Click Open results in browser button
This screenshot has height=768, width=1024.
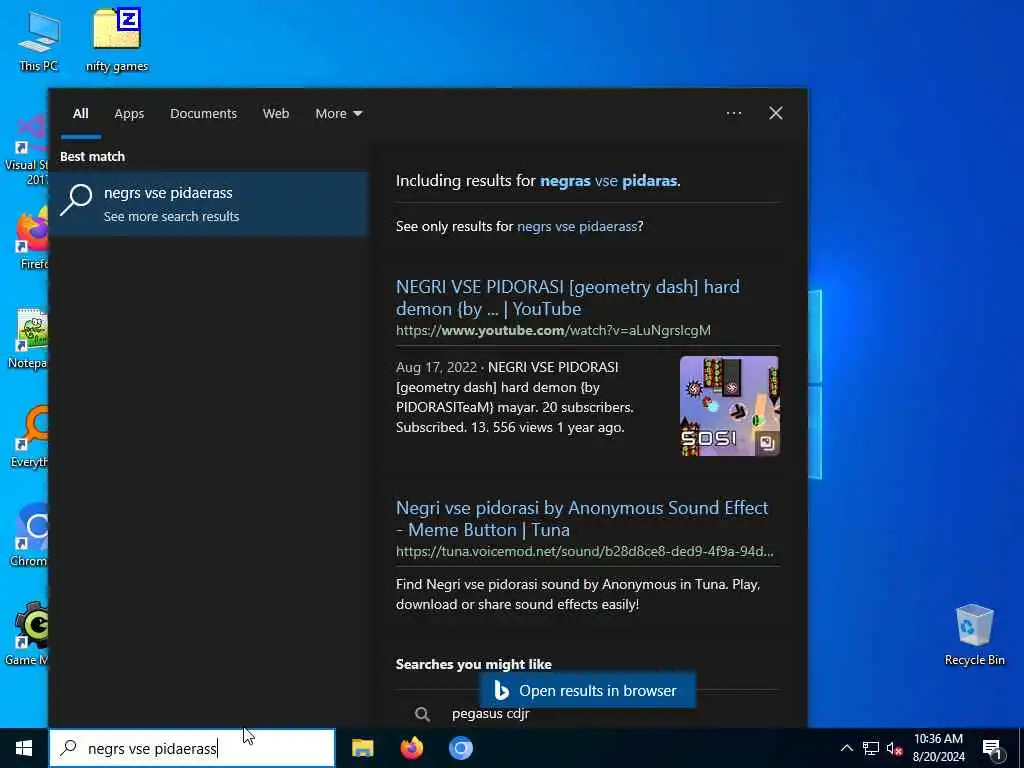point(587,690)
